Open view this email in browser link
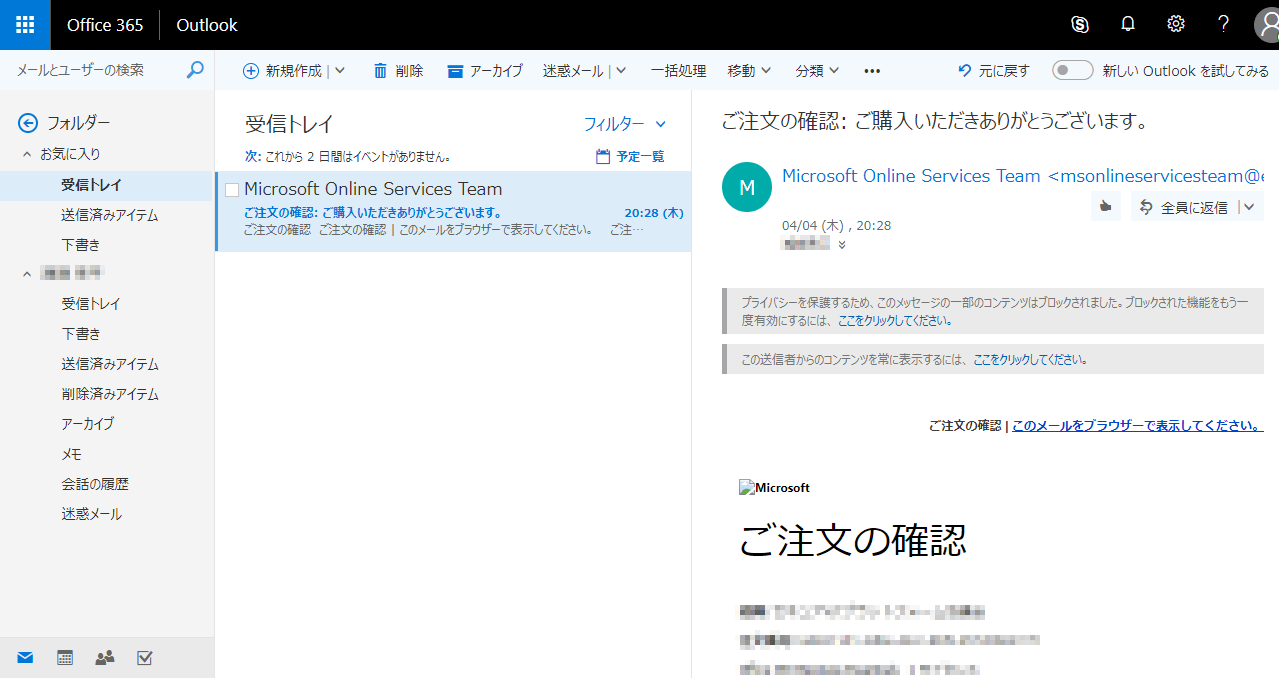 (x=1137, y=425)
